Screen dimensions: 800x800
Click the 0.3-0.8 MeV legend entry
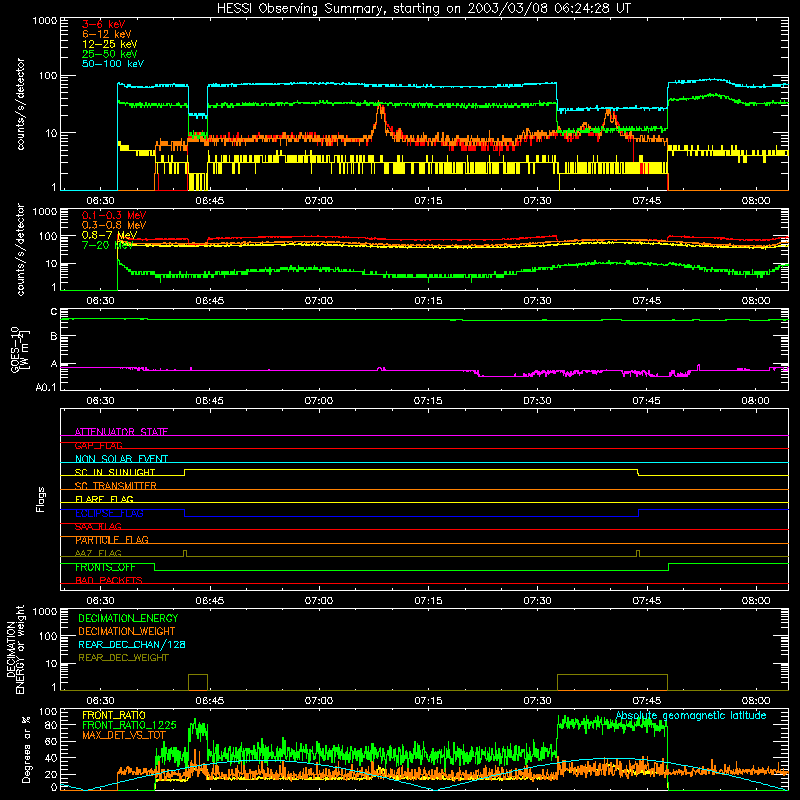(114, 225)
